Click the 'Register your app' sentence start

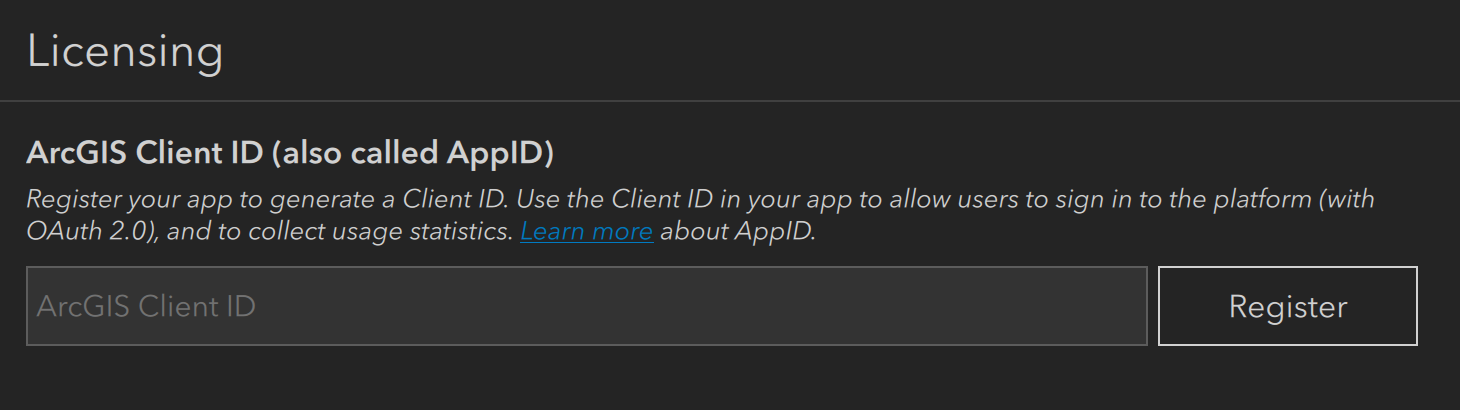112,199
